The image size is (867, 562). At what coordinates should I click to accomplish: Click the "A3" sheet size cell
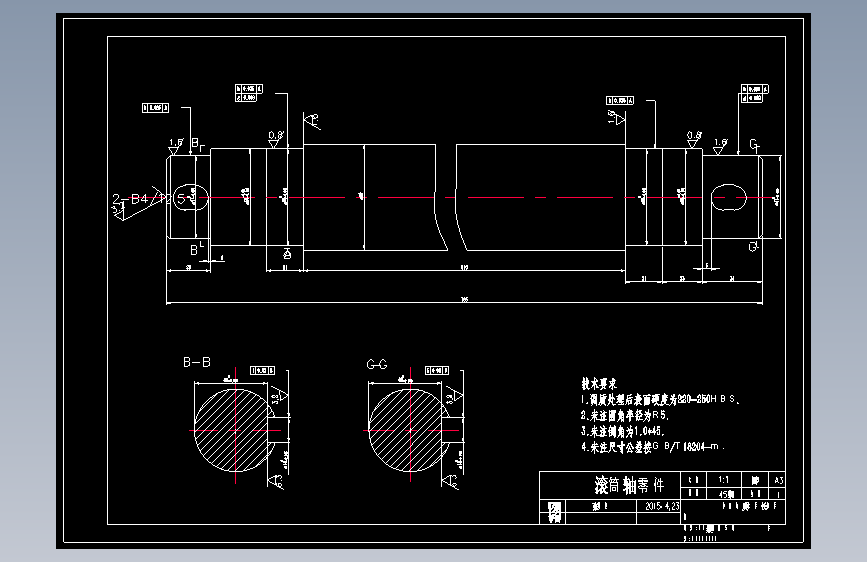[x=779, y=480]
